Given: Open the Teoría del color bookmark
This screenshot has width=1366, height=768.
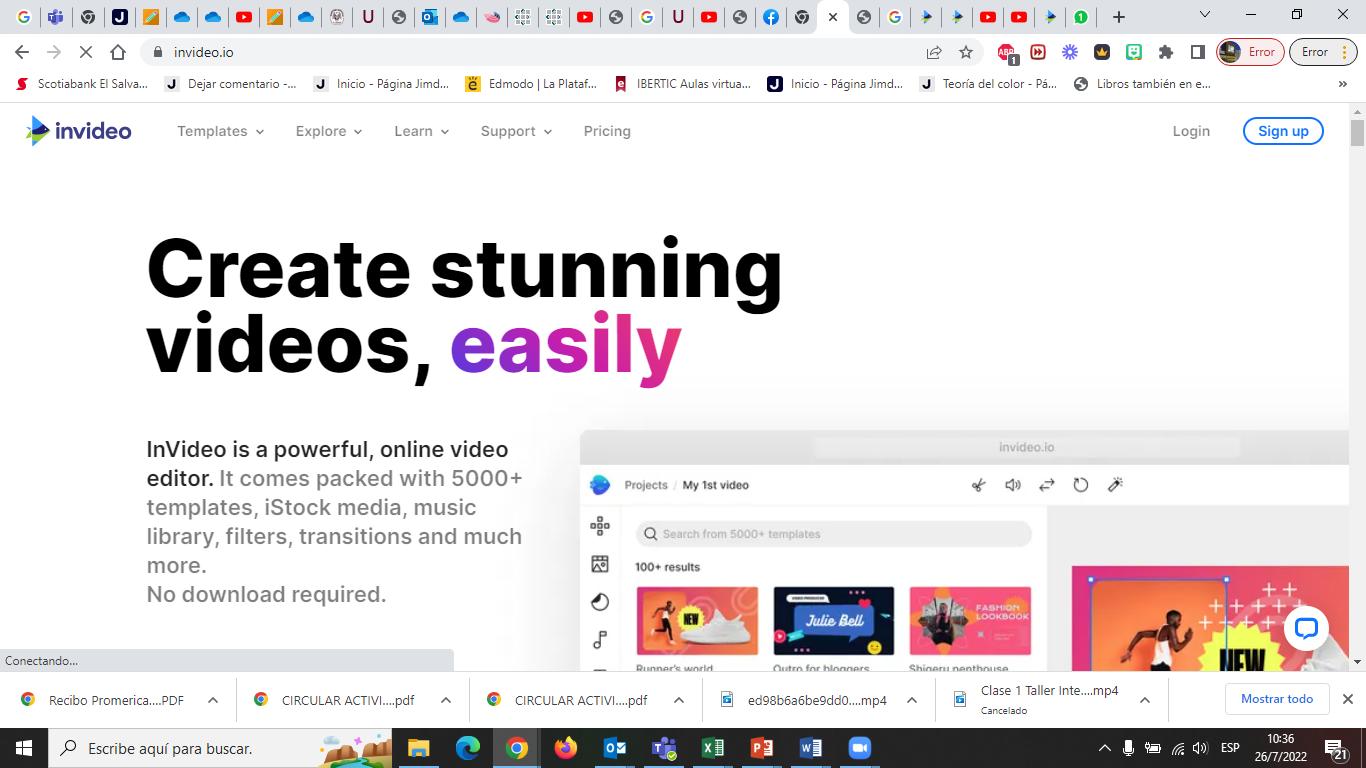Looking at the screenshot, I should 988,84.
